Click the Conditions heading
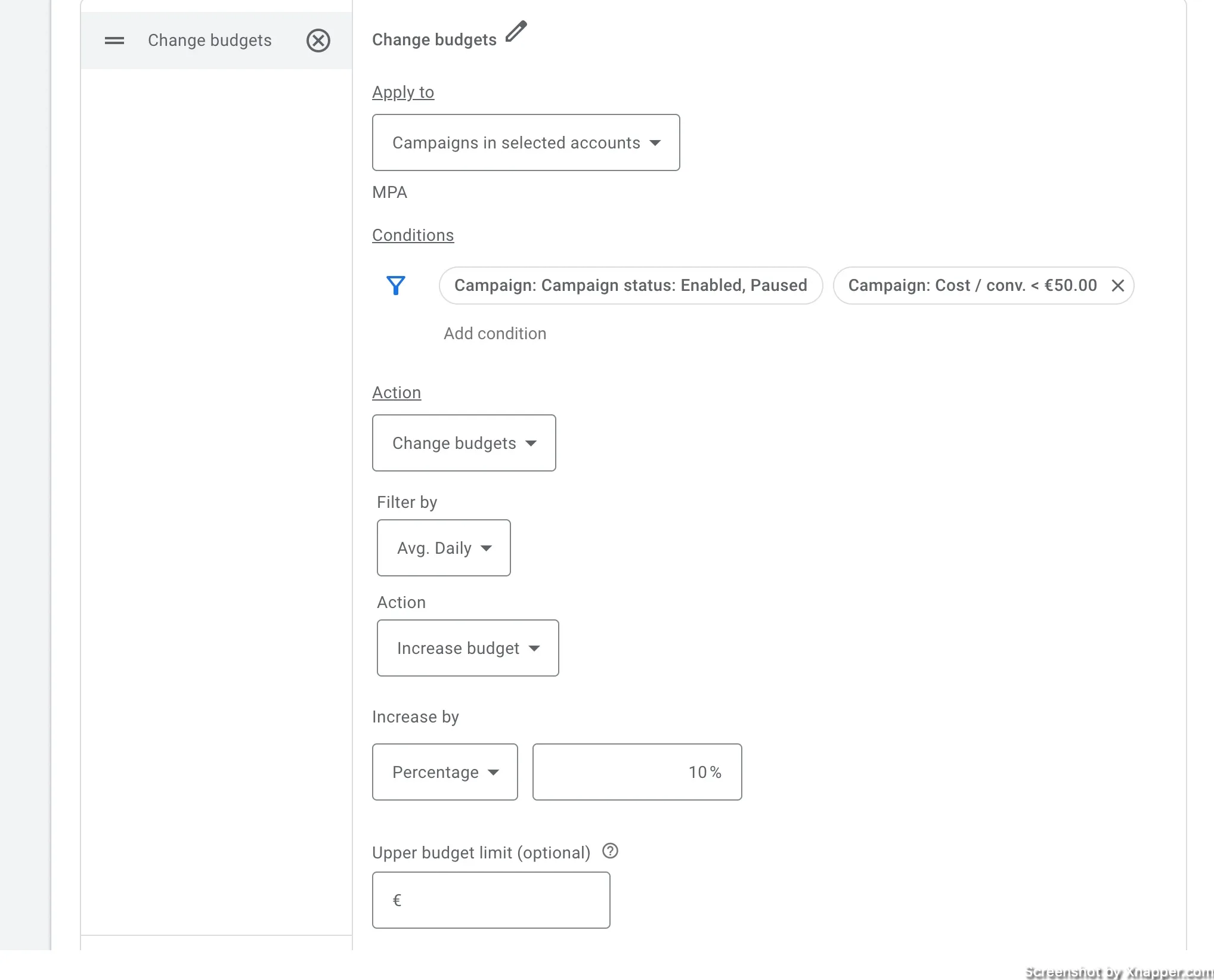 (413, 235)
